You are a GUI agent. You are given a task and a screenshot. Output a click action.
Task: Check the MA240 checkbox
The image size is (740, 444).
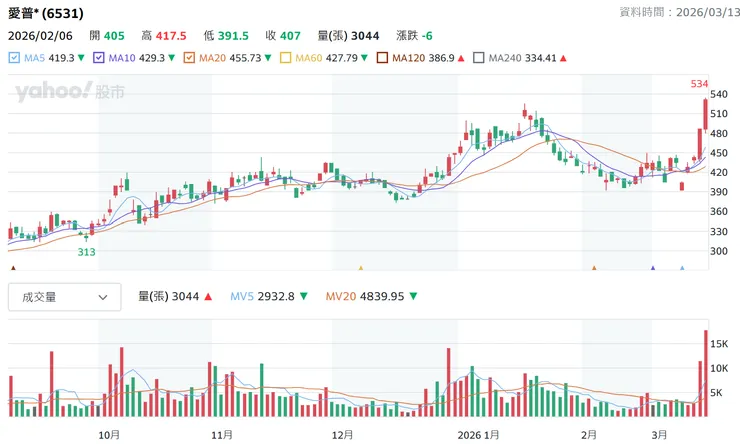(x=478, y=58)
